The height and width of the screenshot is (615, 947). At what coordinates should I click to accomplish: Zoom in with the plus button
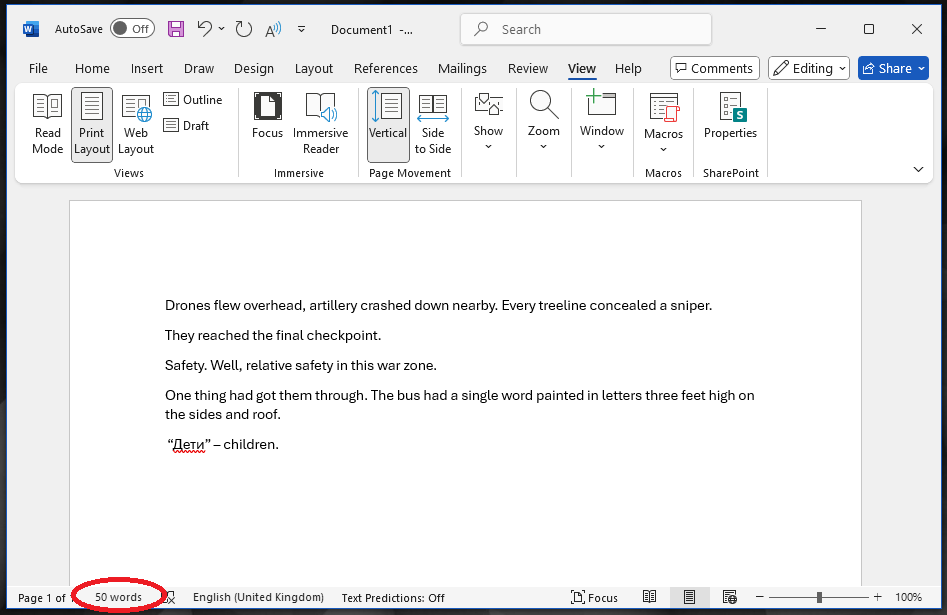pyautogui.click(x=878, y=597)
